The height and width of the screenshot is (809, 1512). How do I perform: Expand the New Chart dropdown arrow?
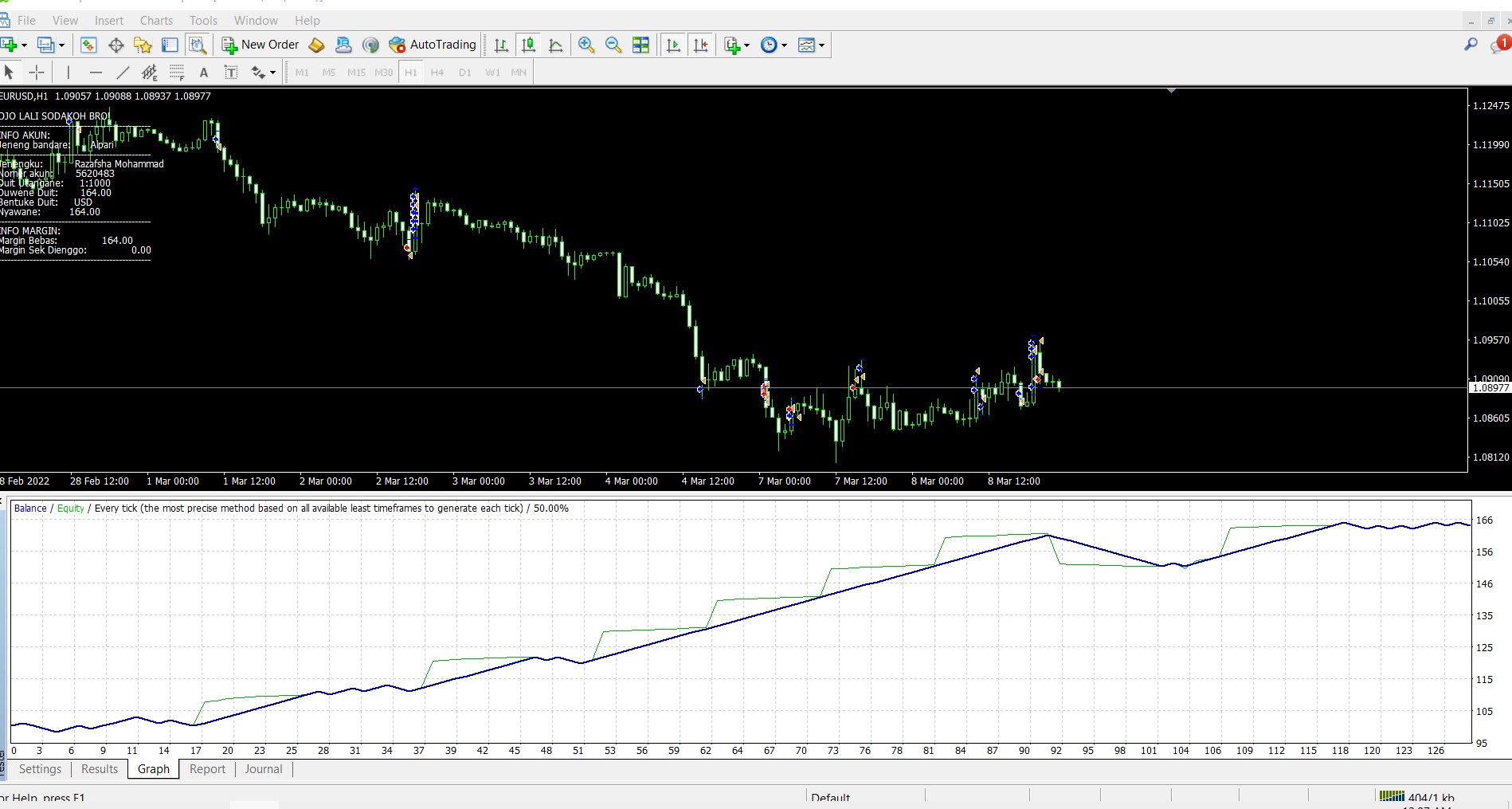coord(24,45)
